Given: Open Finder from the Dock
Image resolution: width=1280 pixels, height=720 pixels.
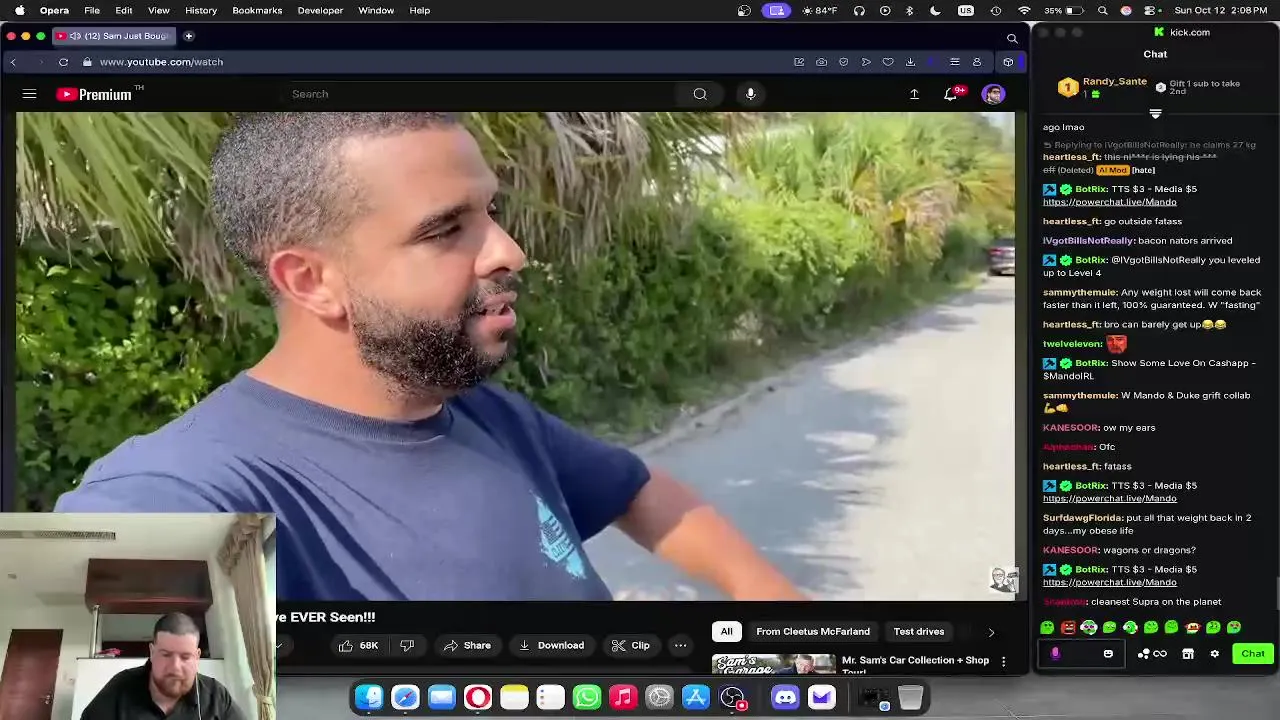Looking at the screenshot, I should pyautogui.click(x=369, y=697).
